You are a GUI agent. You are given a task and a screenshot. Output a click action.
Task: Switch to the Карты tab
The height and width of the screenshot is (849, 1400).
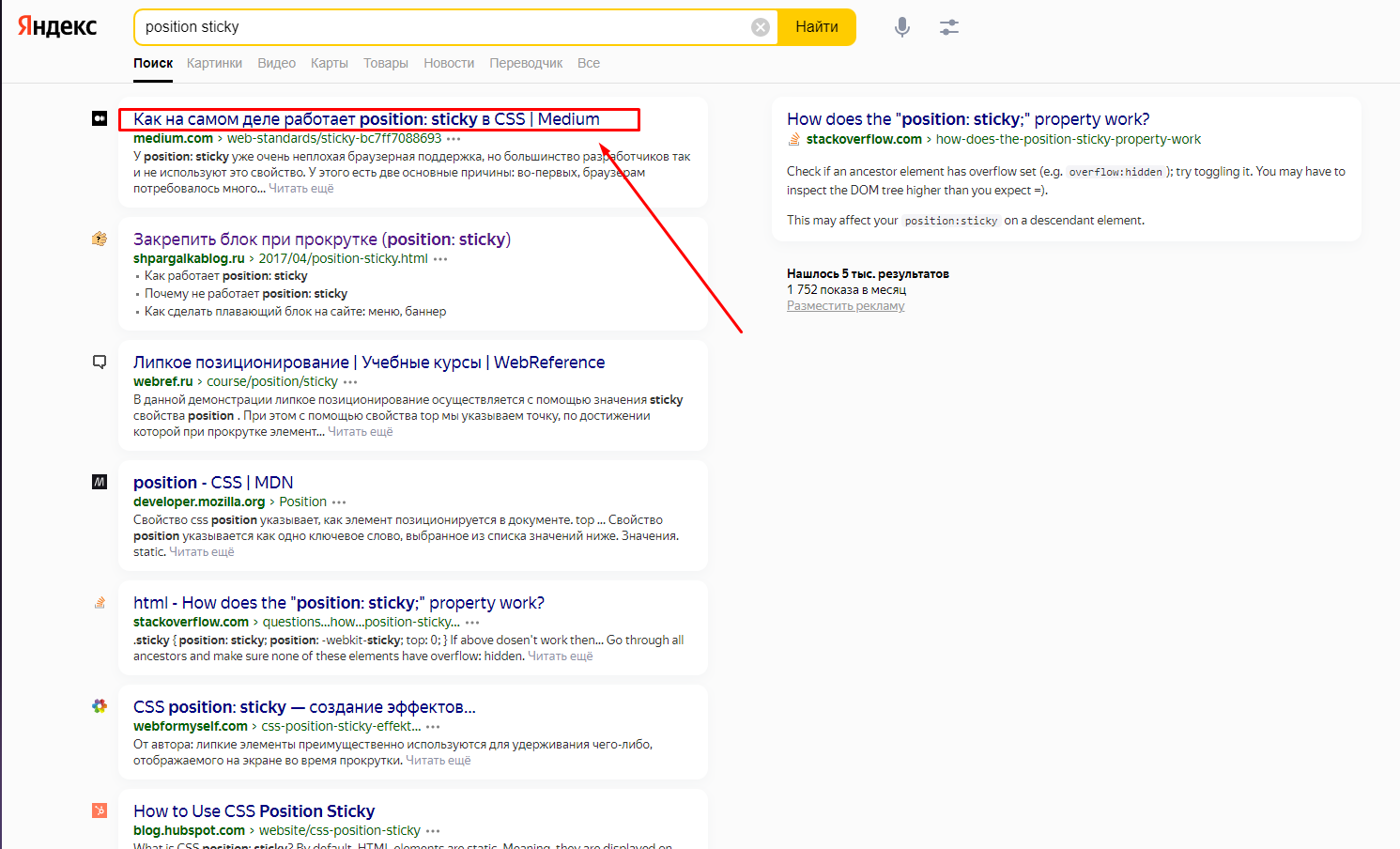pos(330,63)
